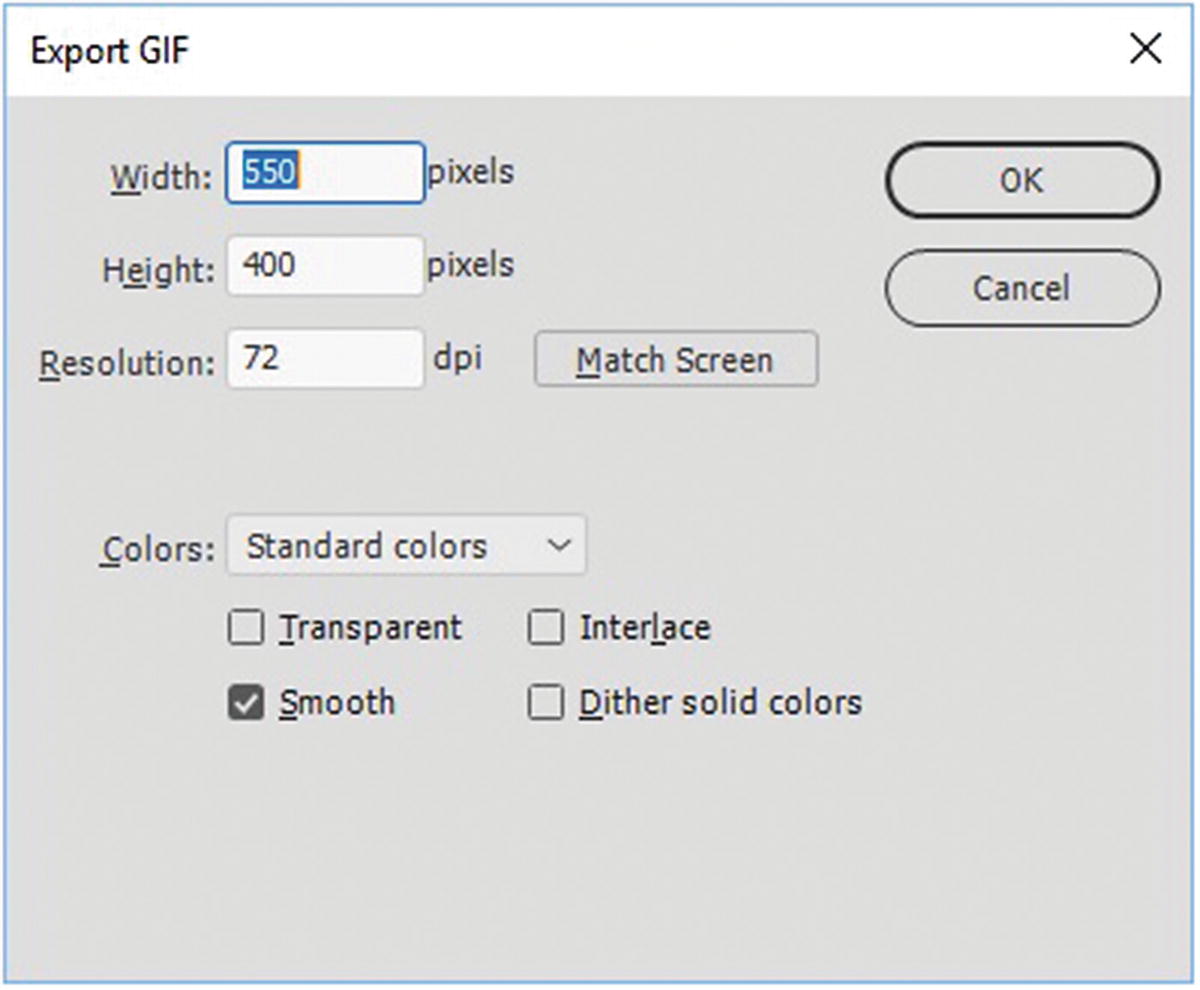Click the Match Screen button
1200x990 pixels.
click(x=676, y=360)
